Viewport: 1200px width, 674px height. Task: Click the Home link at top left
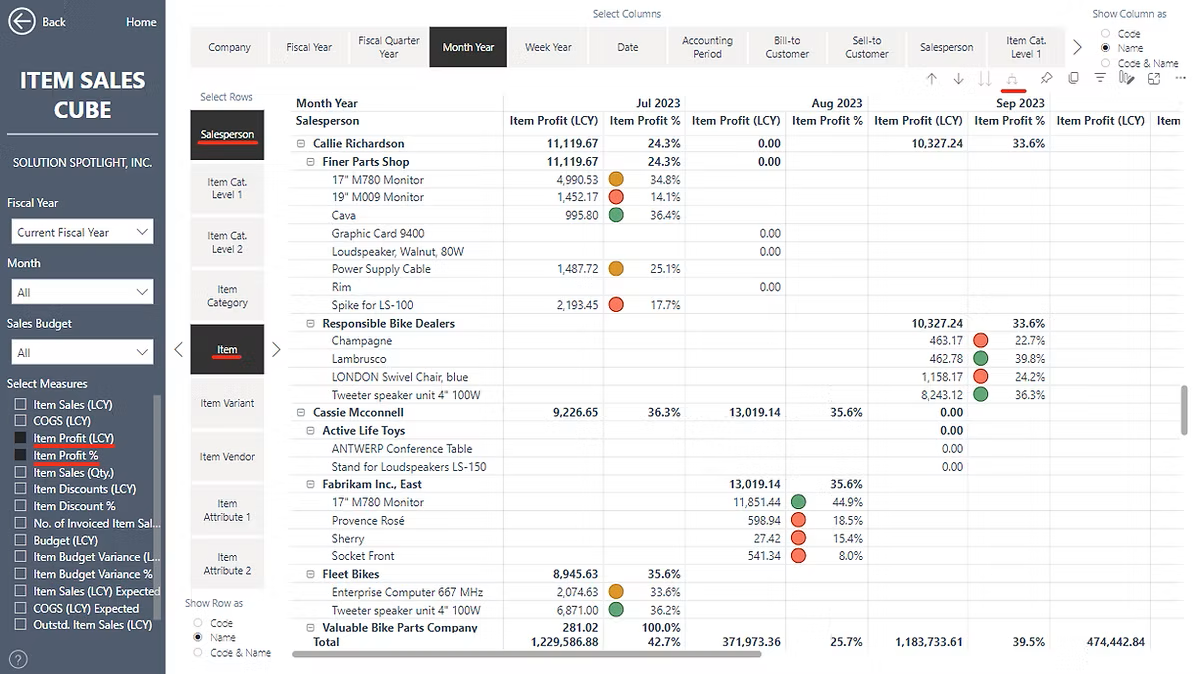pyautogui.click(x=140, y=21)
